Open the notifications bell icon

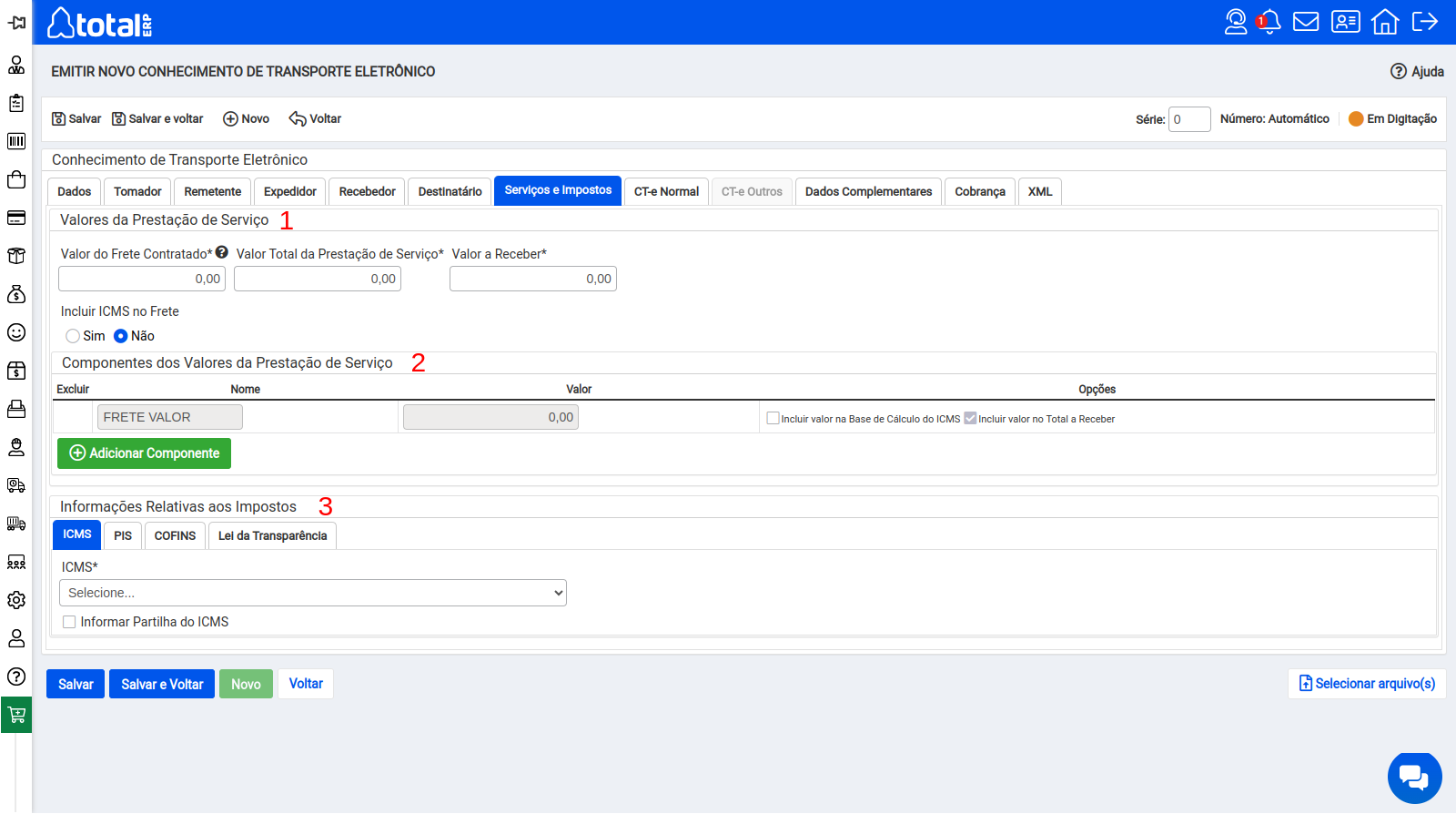click(x=1269, y=22)
